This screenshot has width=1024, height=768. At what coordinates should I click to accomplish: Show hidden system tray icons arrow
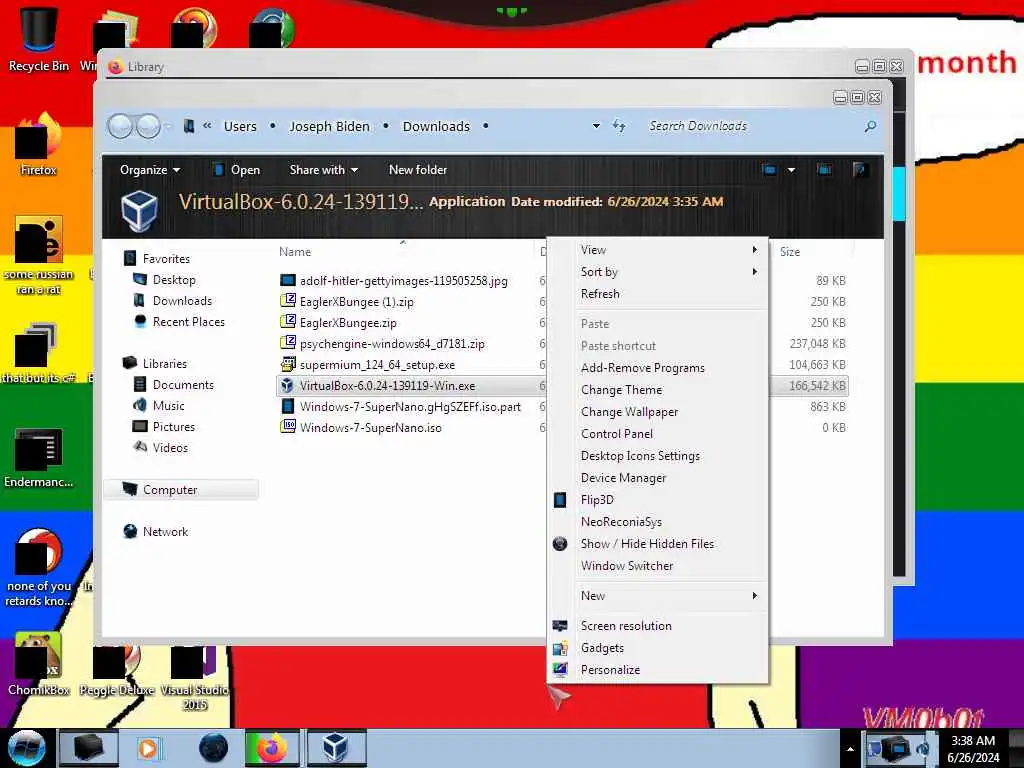click(x=850, y=749)
